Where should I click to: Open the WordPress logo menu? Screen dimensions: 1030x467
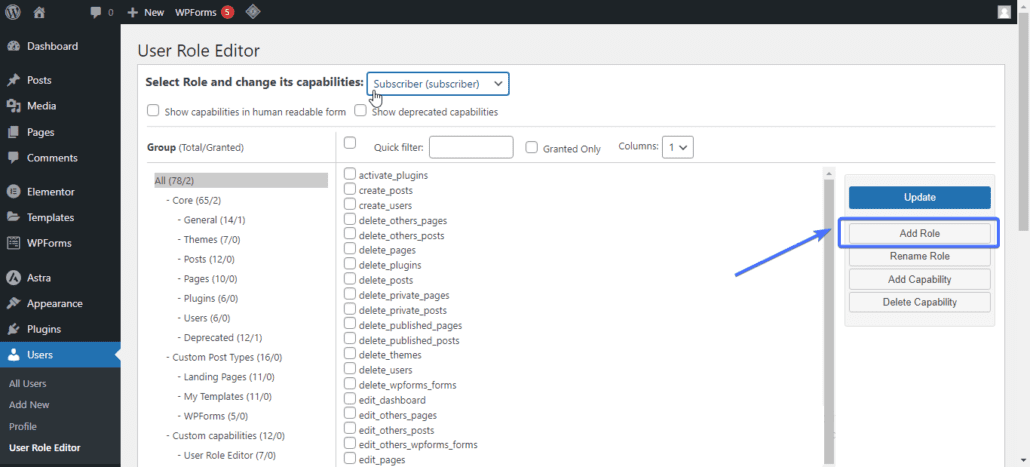(12, 12)
